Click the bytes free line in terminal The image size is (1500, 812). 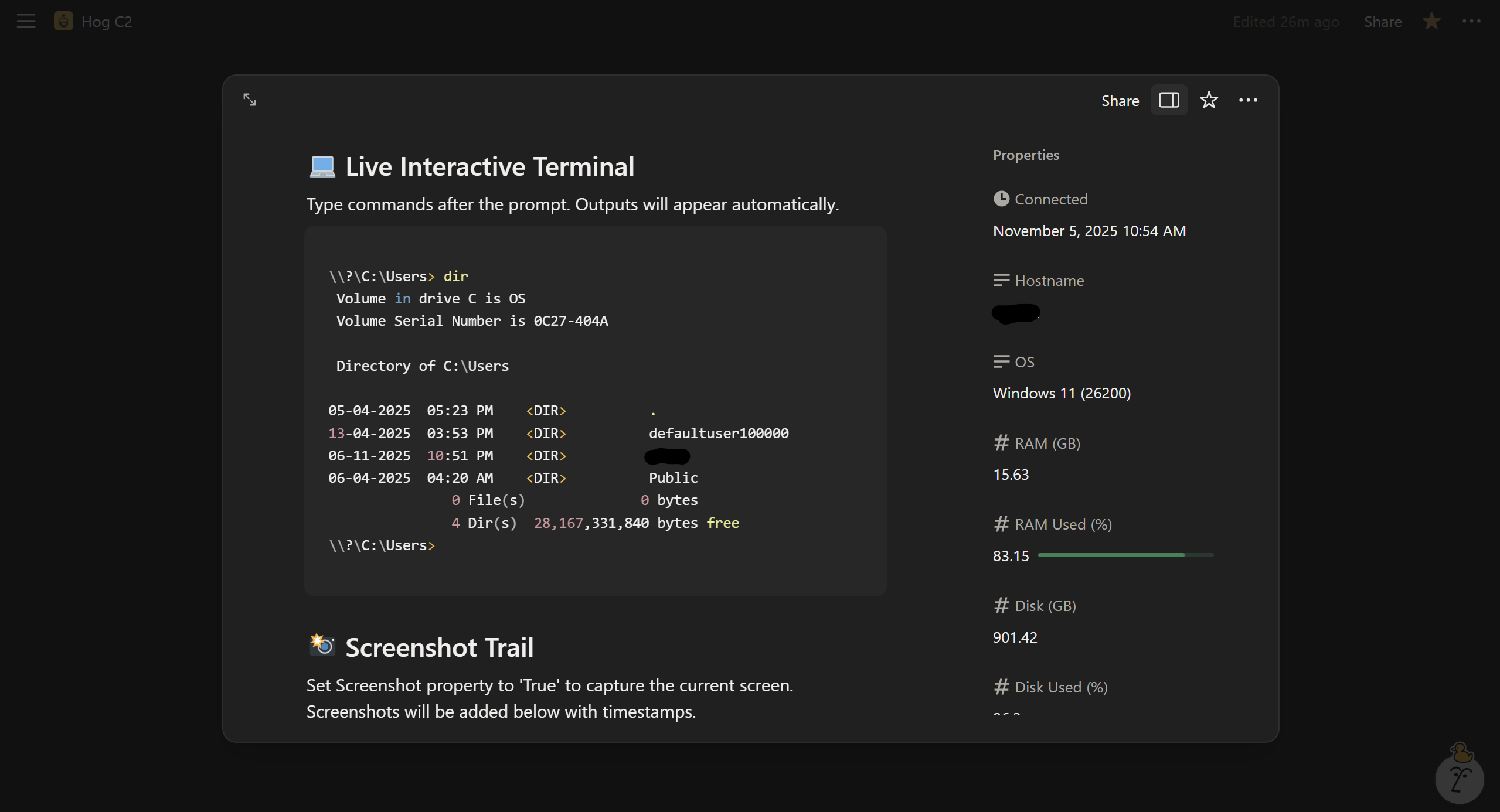(595, 523)
